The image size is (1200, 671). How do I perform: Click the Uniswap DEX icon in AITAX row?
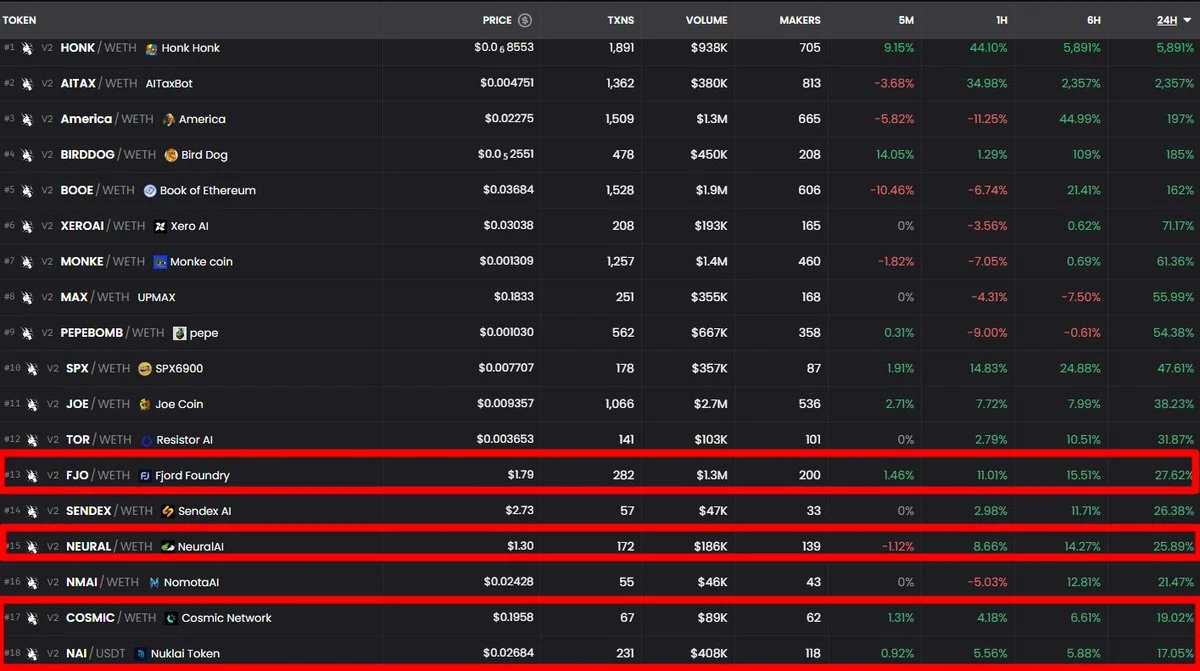tap(27, 83)
